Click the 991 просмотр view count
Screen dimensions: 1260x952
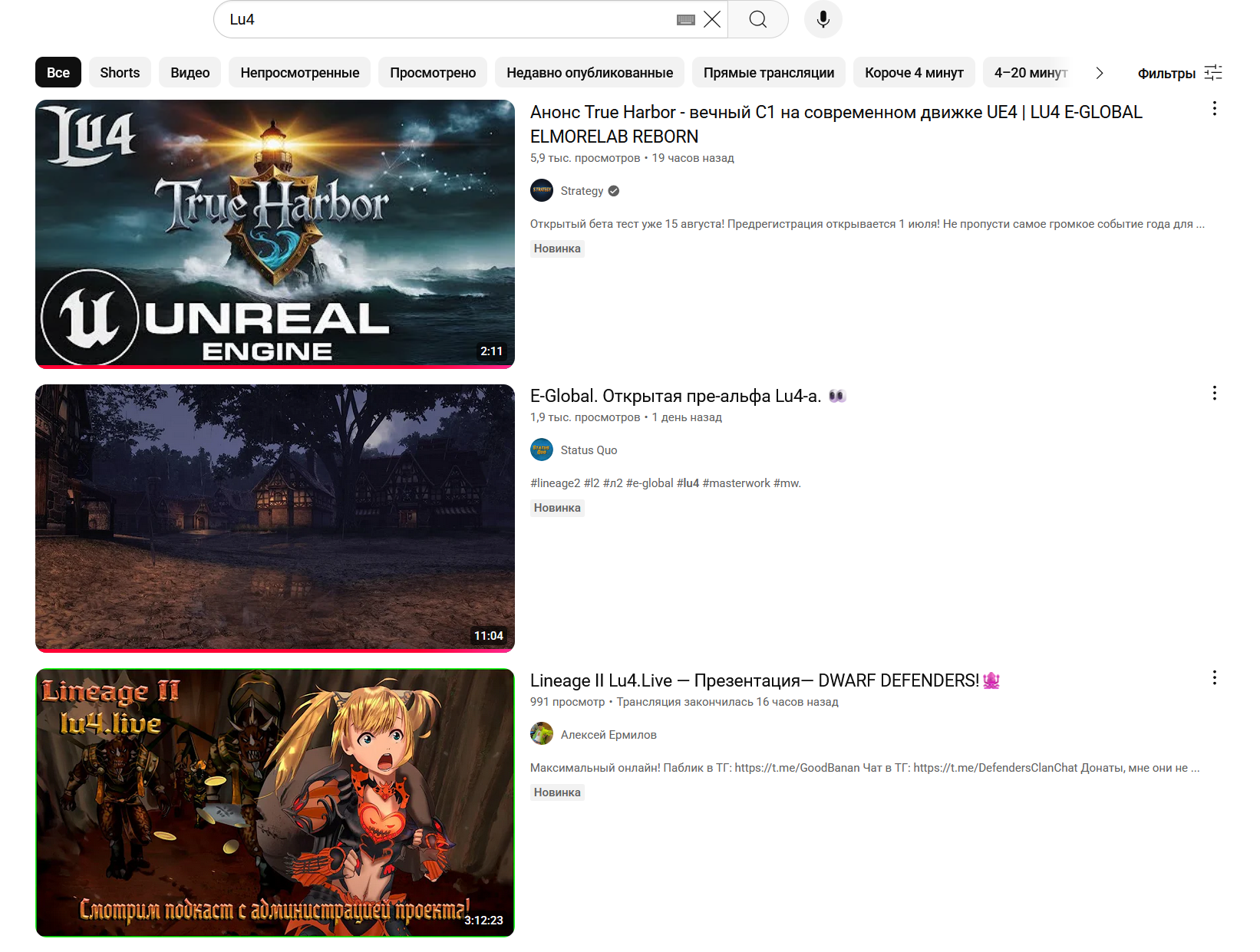567,702
